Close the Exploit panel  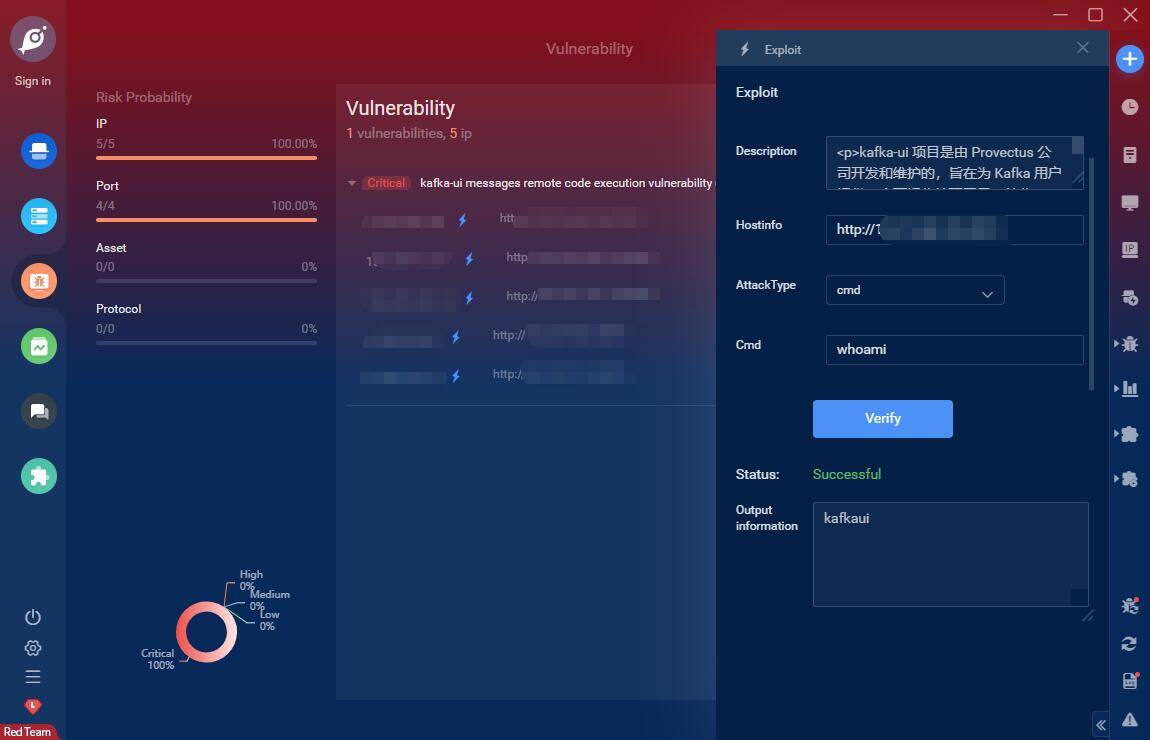1083,48
